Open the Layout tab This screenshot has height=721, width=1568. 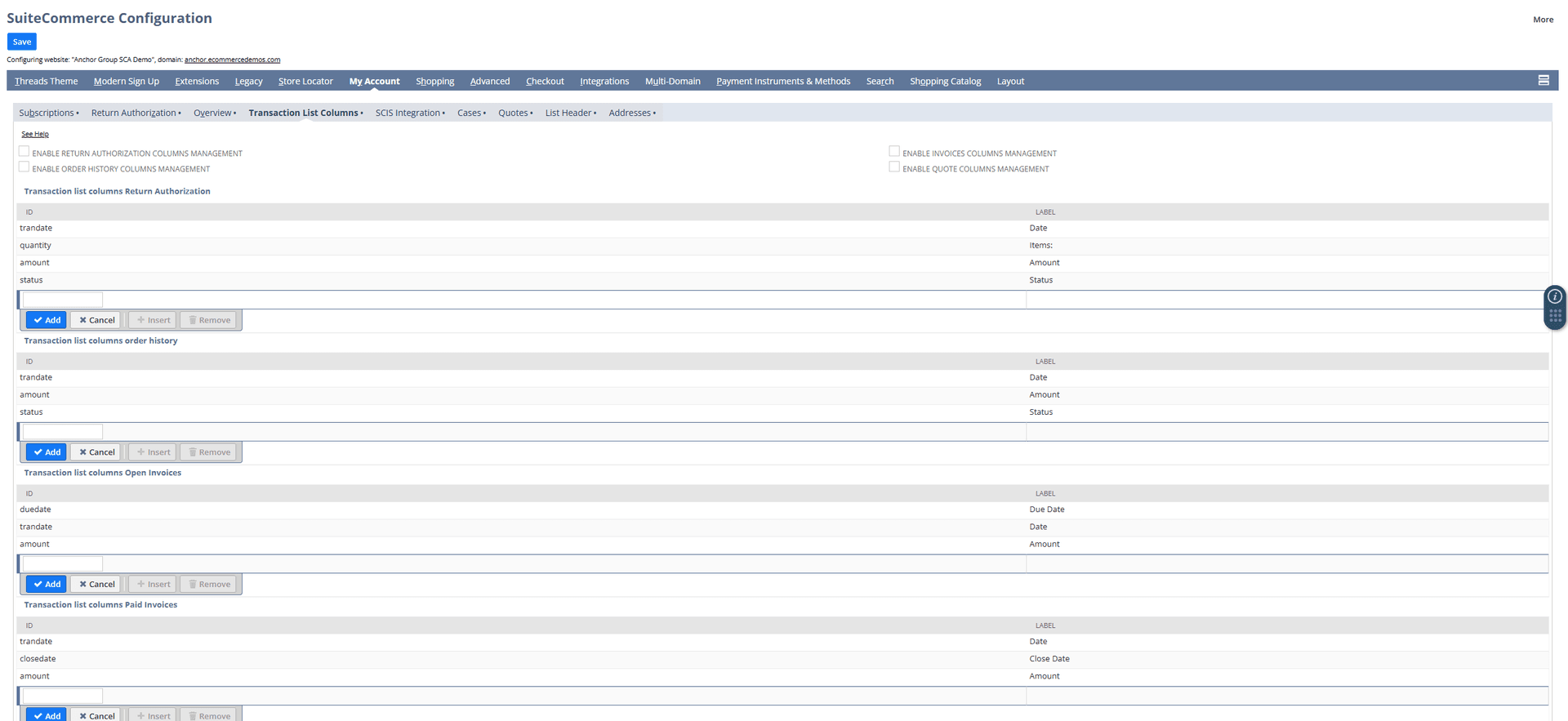point(1010,81)
